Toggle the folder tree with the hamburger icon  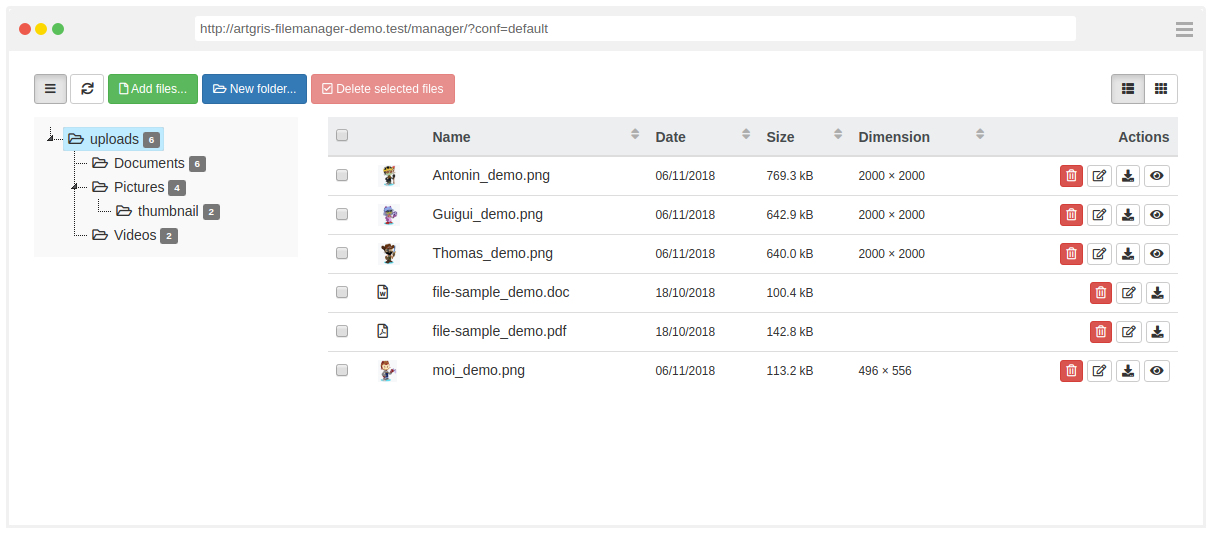pos(50,89)
